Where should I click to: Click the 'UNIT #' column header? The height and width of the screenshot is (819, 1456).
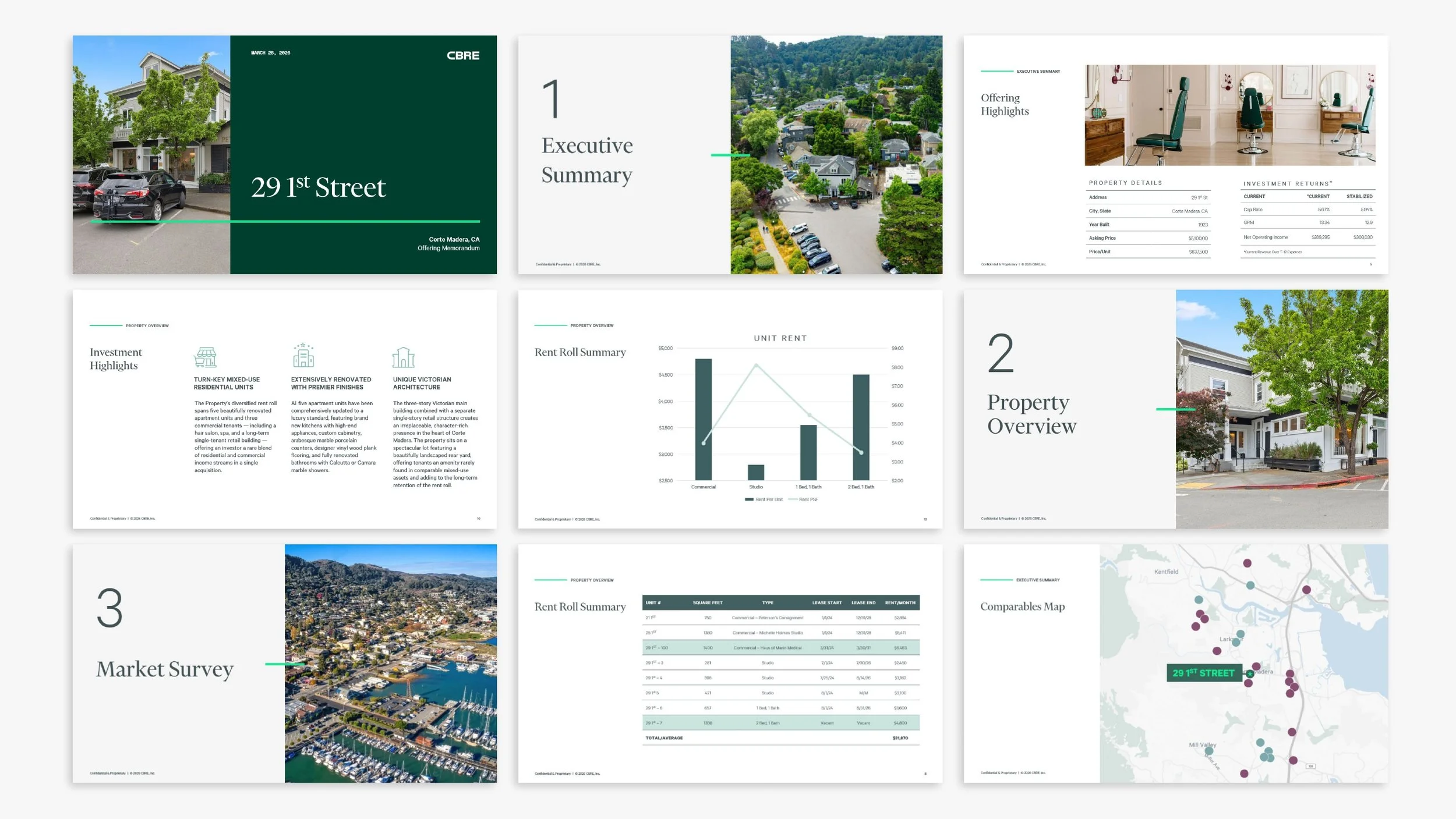[x=653, y=602]
